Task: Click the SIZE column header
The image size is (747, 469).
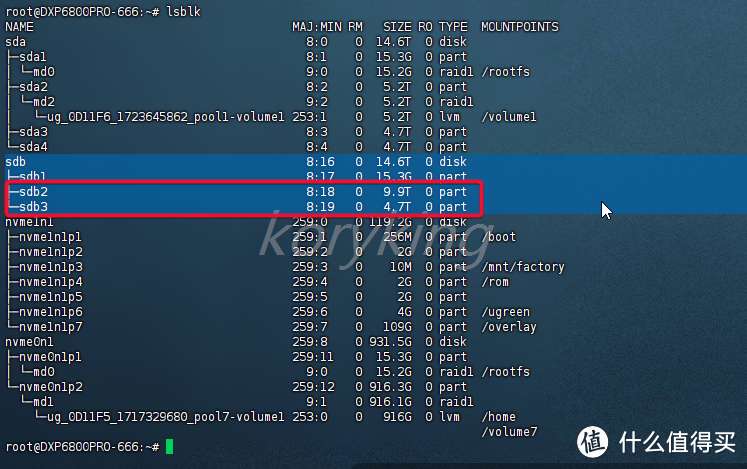Action: [x=397, y=27]
